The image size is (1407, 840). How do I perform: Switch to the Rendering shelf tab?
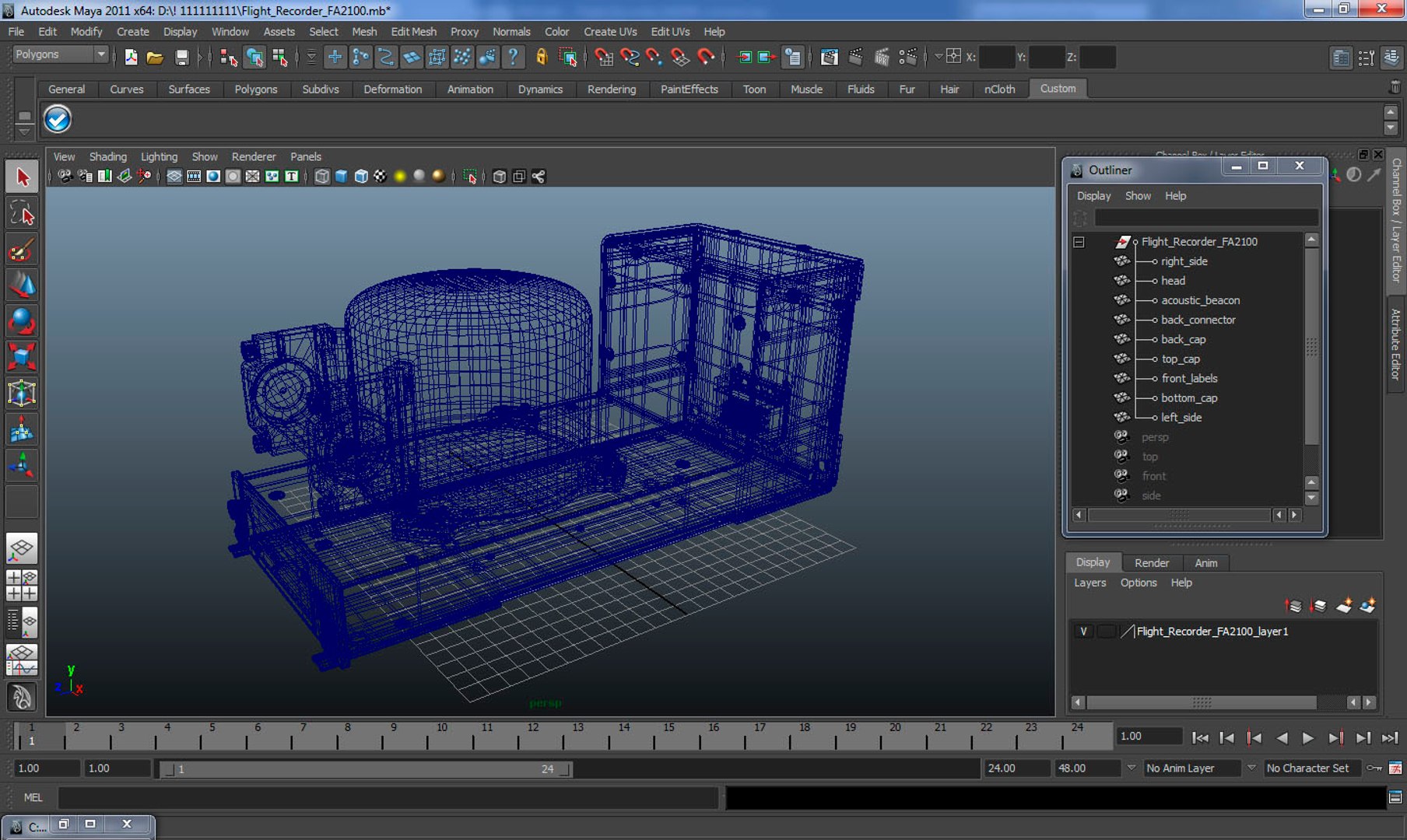611,89
